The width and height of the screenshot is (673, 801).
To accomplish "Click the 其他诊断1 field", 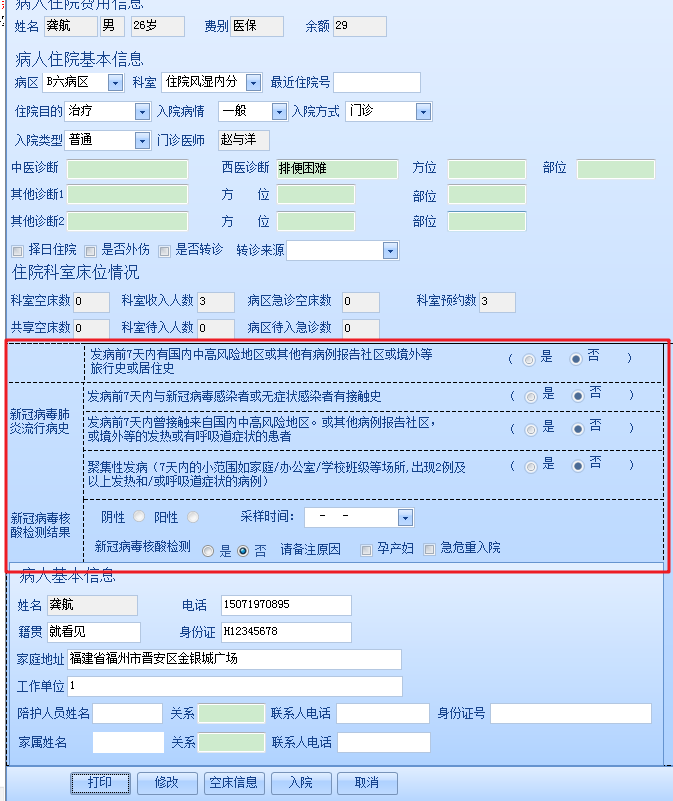I will 127,195.
